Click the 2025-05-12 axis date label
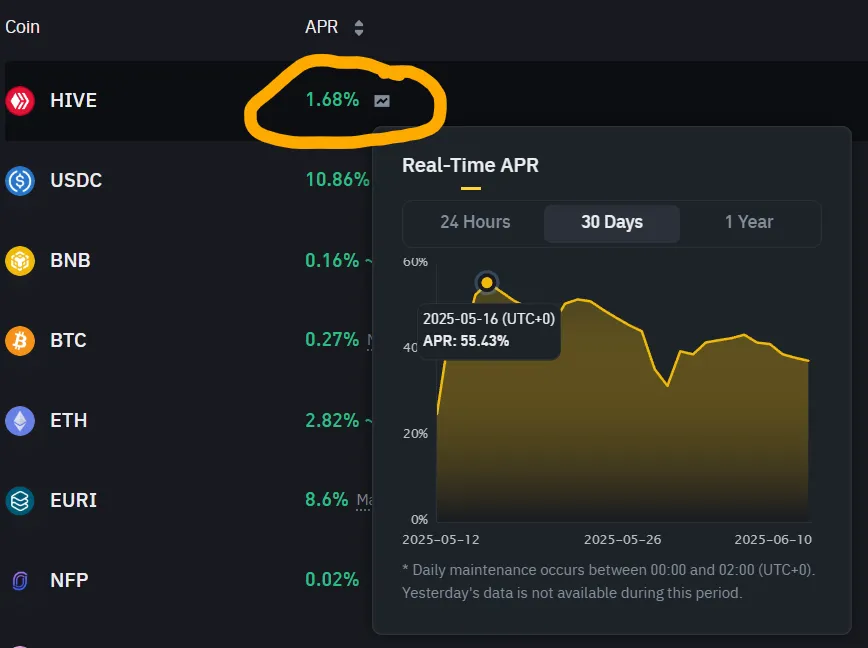 441,540
